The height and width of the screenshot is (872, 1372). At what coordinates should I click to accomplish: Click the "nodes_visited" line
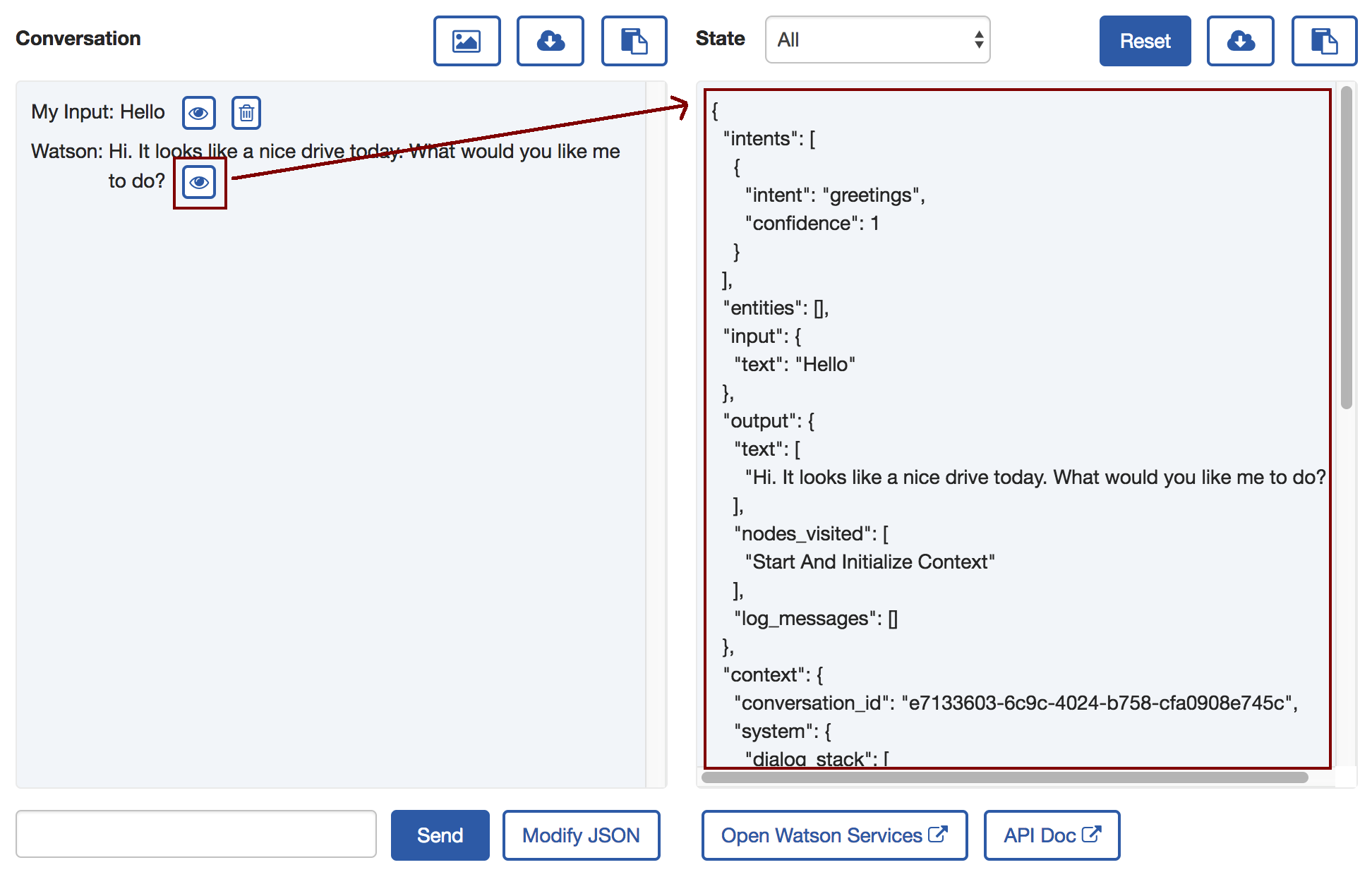(811, 534)
